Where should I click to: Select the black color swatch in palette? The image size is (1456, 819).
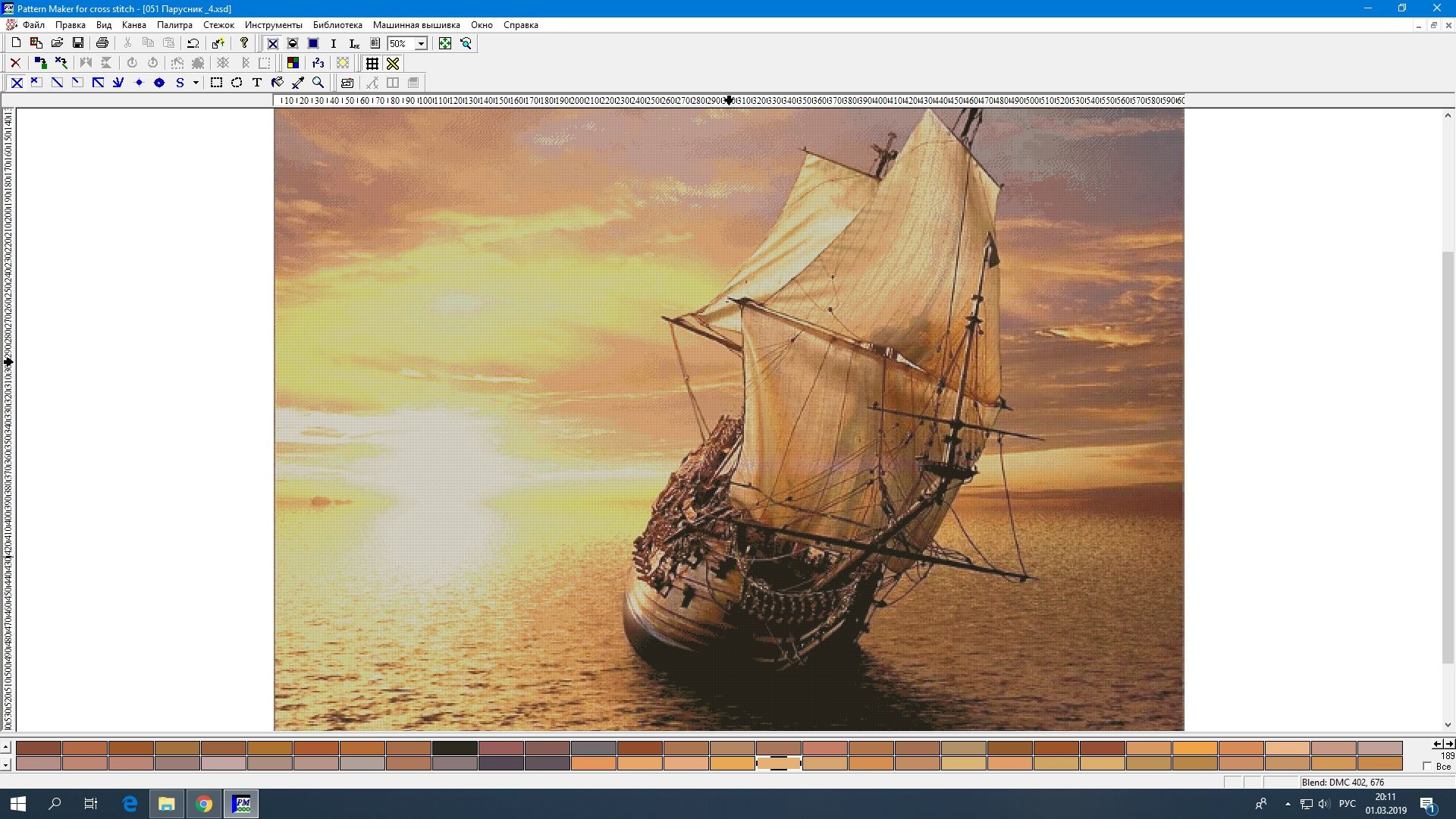coord(455,748)
